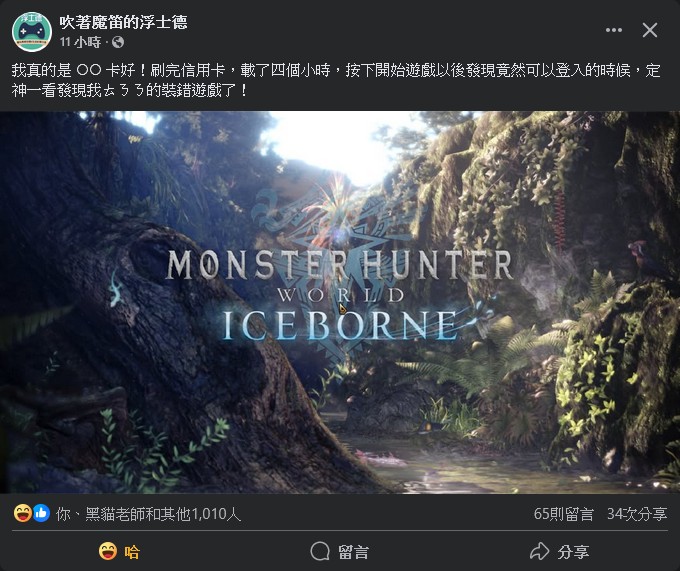The image size is (680, 571).
Task: View 你、黑貓老師和其他1,010人 reactions list
Action: (148, 514)
